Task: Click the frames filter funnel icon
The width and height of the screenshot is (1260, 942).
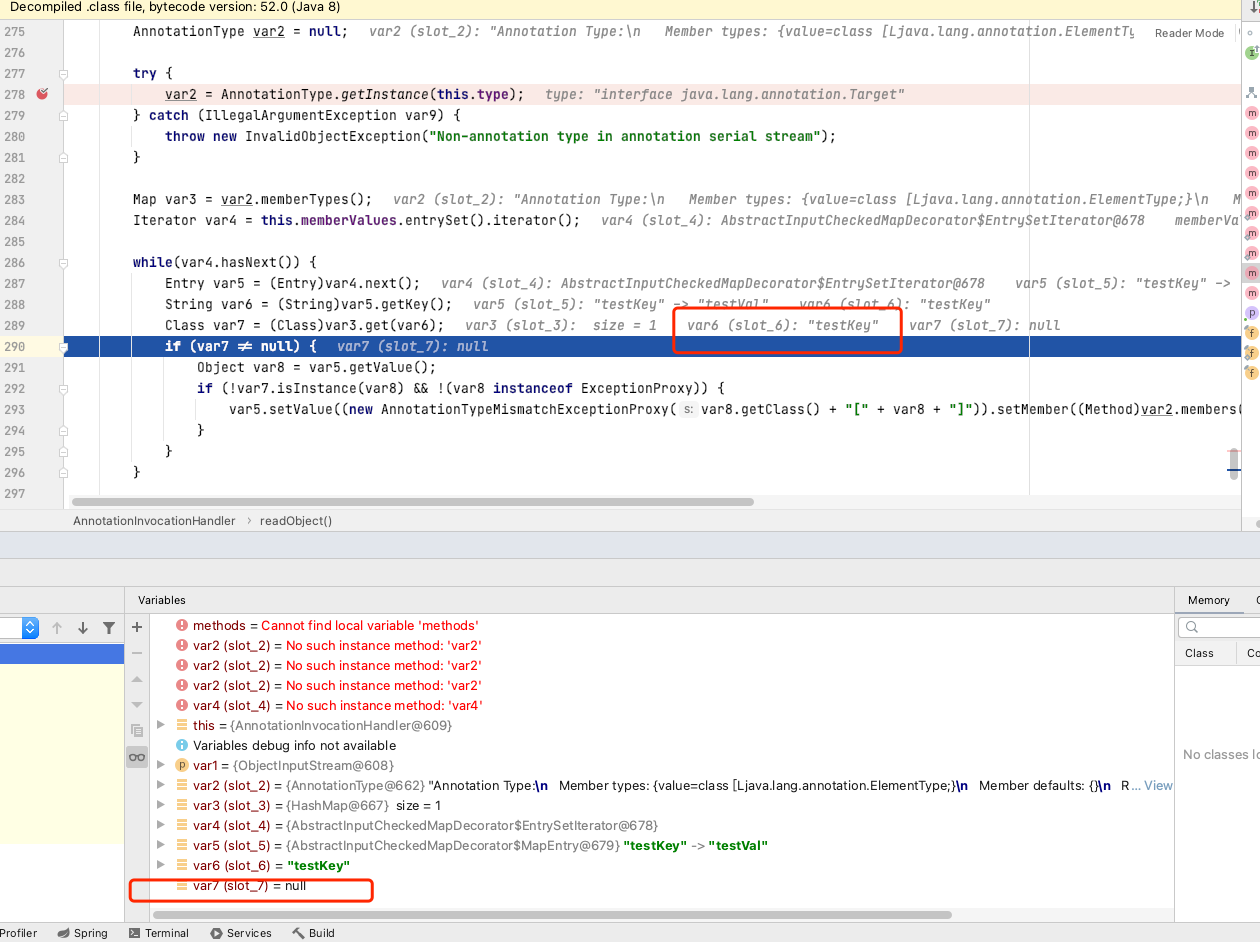Action: click(109, 628)
